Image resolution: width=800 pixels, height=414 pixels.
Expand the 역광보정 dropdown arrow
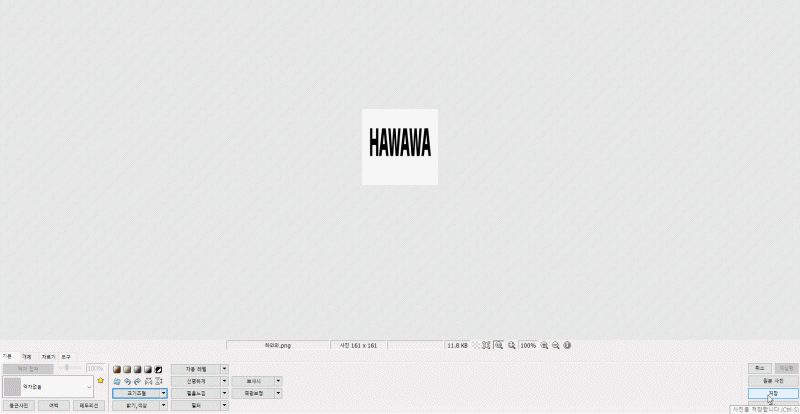click(x=279, y=393)
